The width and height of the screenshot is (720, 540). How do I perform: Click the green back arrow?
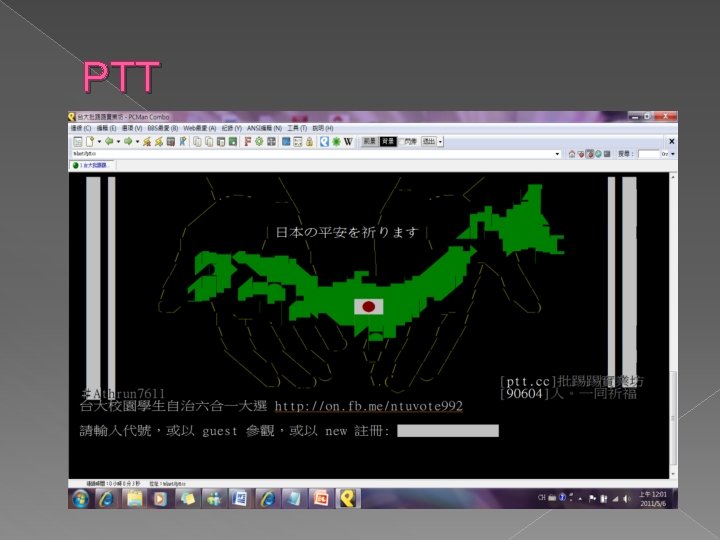coord(109,141)
